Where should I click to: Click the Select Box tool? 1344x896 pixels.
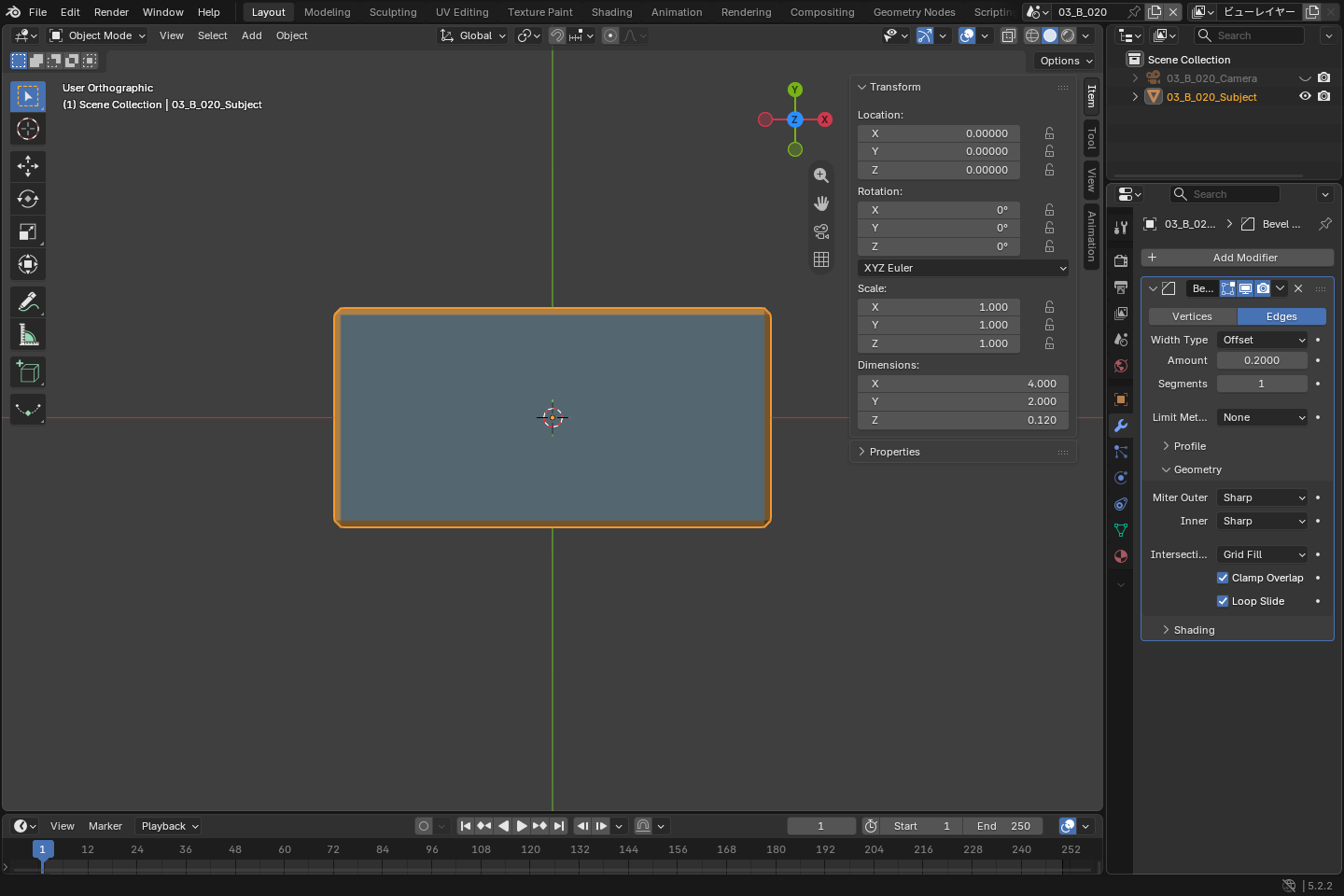tap(28, 96)
